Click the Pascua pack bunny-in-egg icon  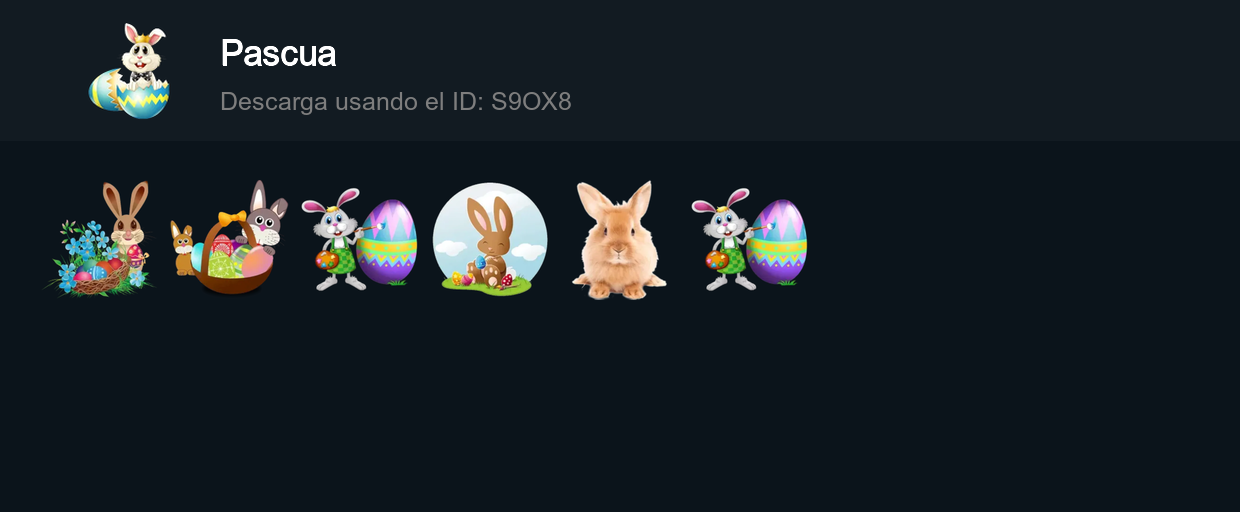coord(130,70)
